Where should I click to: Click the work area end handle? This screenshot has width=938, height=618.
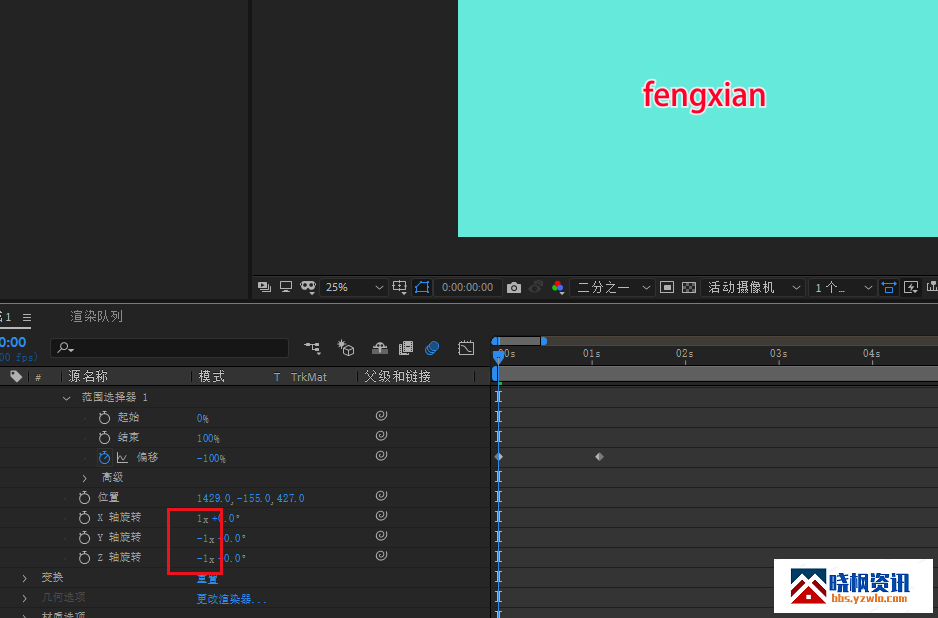click(544, 341)
